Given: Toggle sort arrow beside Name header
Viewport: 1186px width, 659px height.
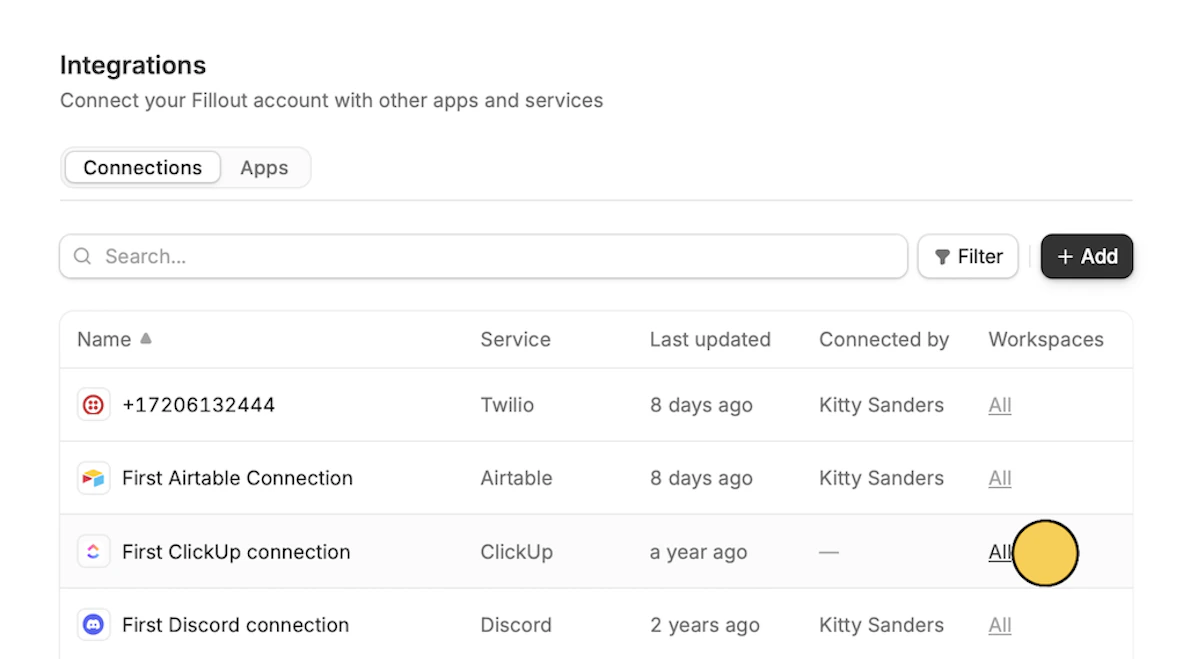Looking at the screenshot, I should 146,339.
